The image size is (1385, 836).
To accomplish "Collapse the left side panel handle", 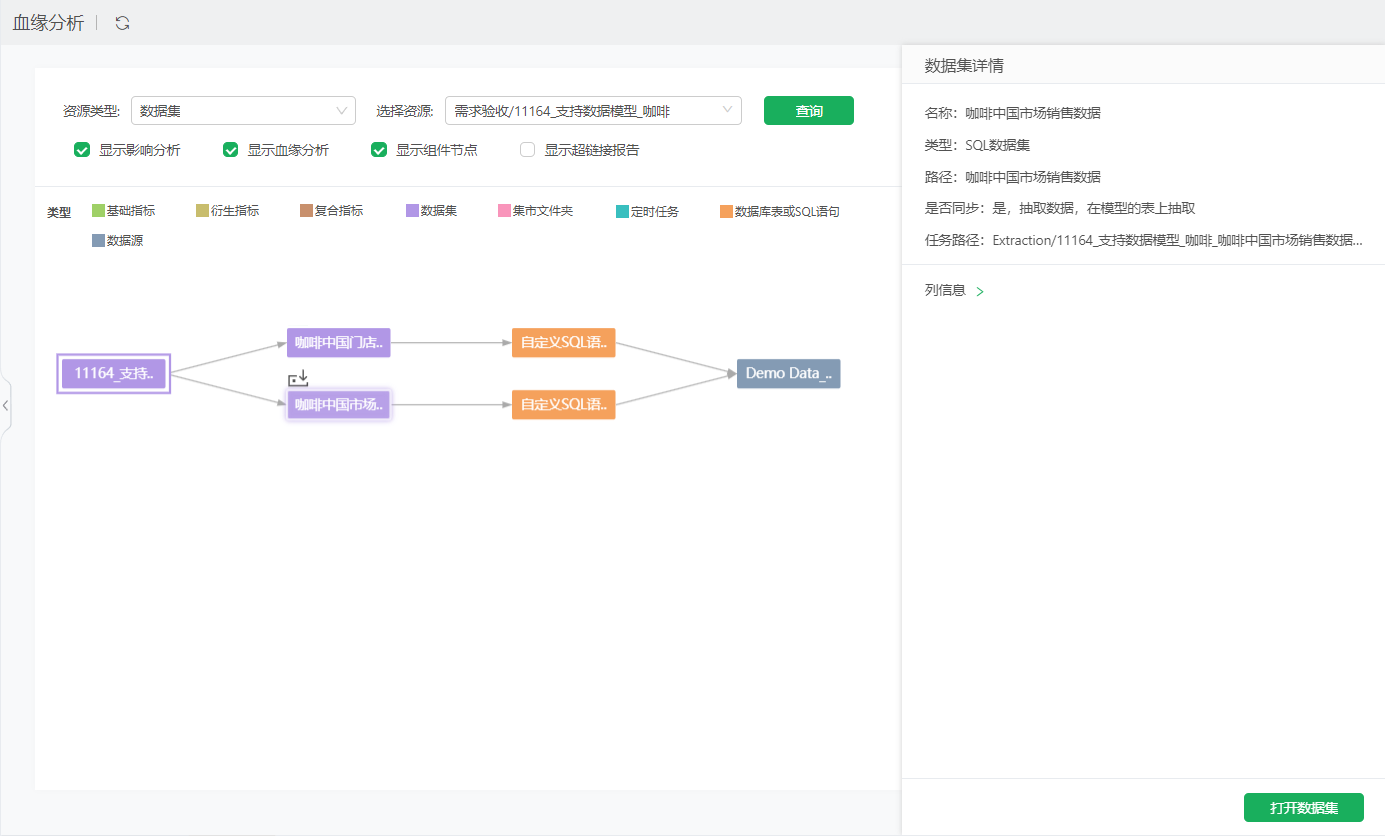I will (5, 405).
